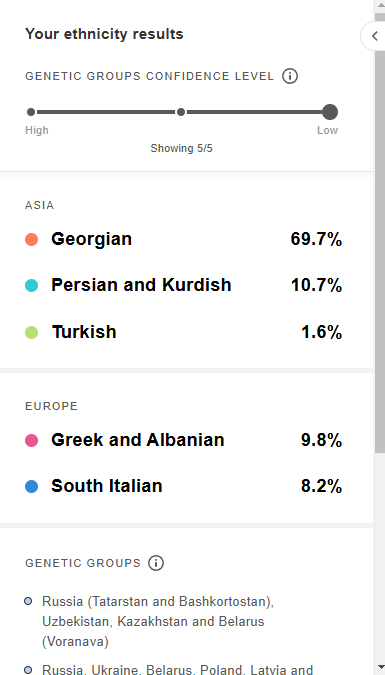Set confidence slider to High
385x675 pixels.
click(31, 112)
